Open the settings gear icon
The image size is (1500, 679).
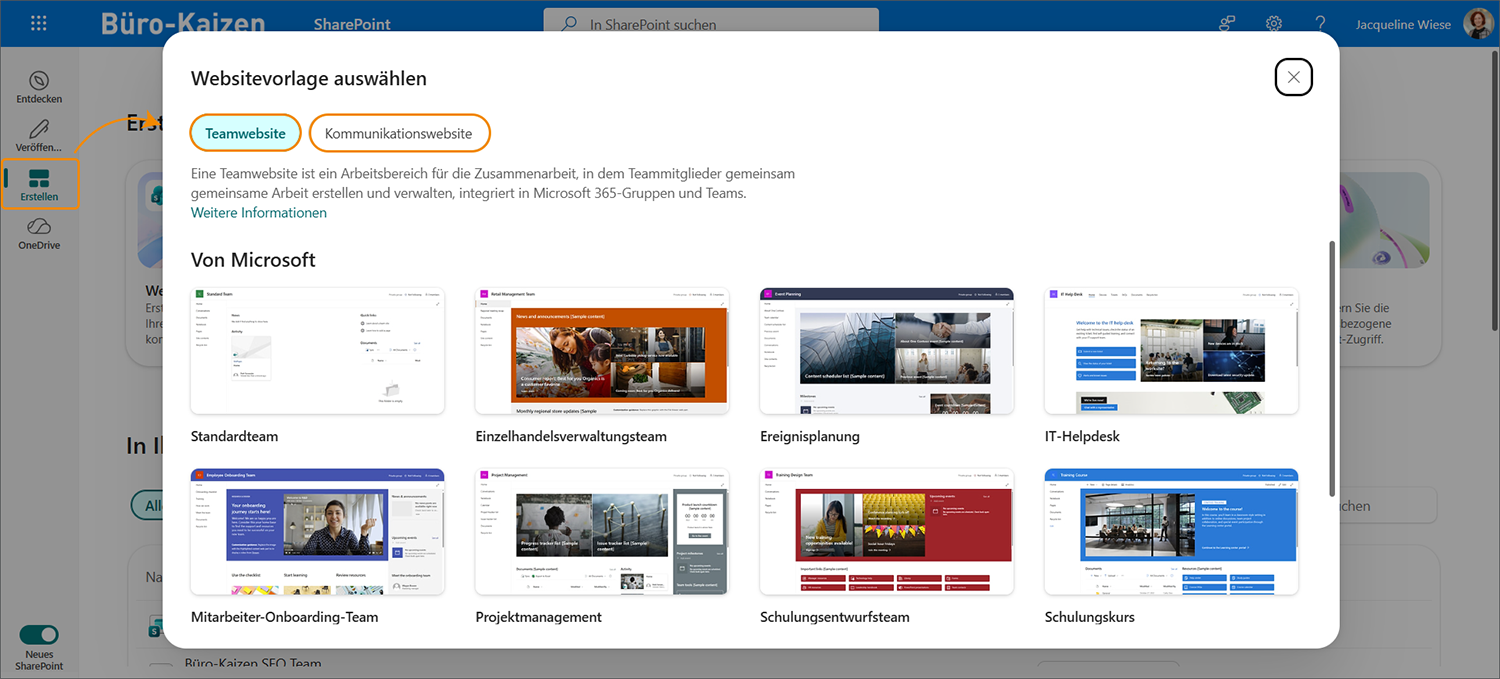click(x=1274, y=24)
